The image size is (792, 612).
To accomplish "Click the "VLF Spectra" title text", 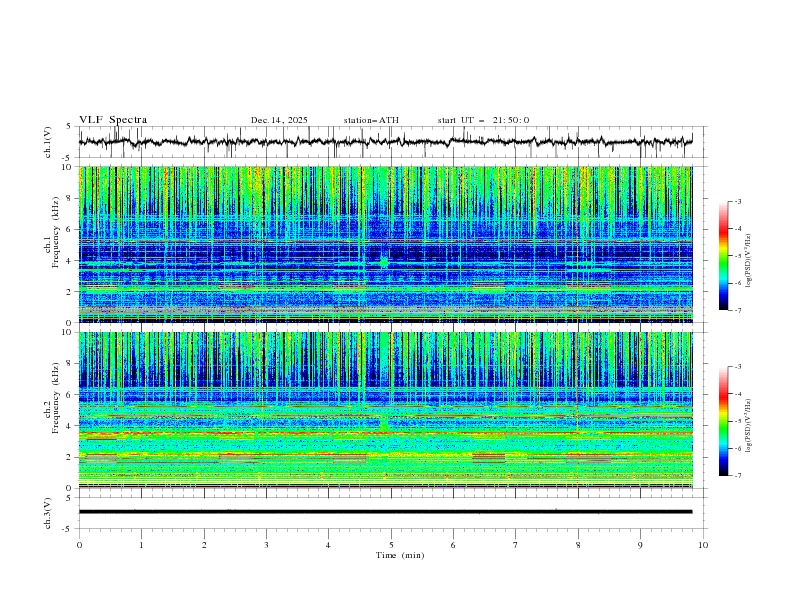I will [x=113, y=120].
